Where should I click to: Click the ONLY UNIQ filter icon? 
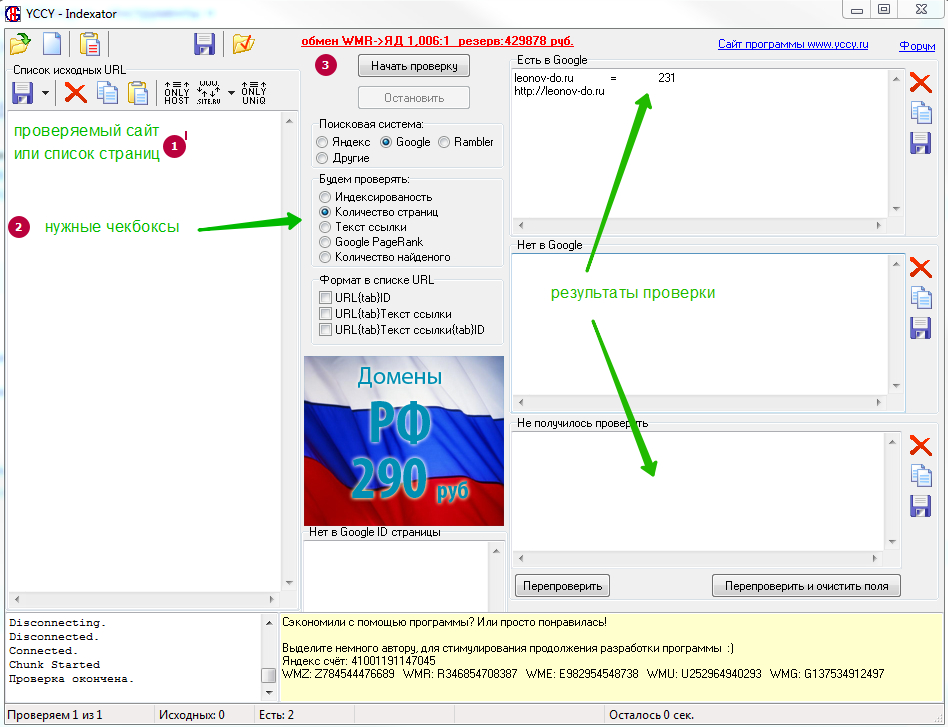253,93
